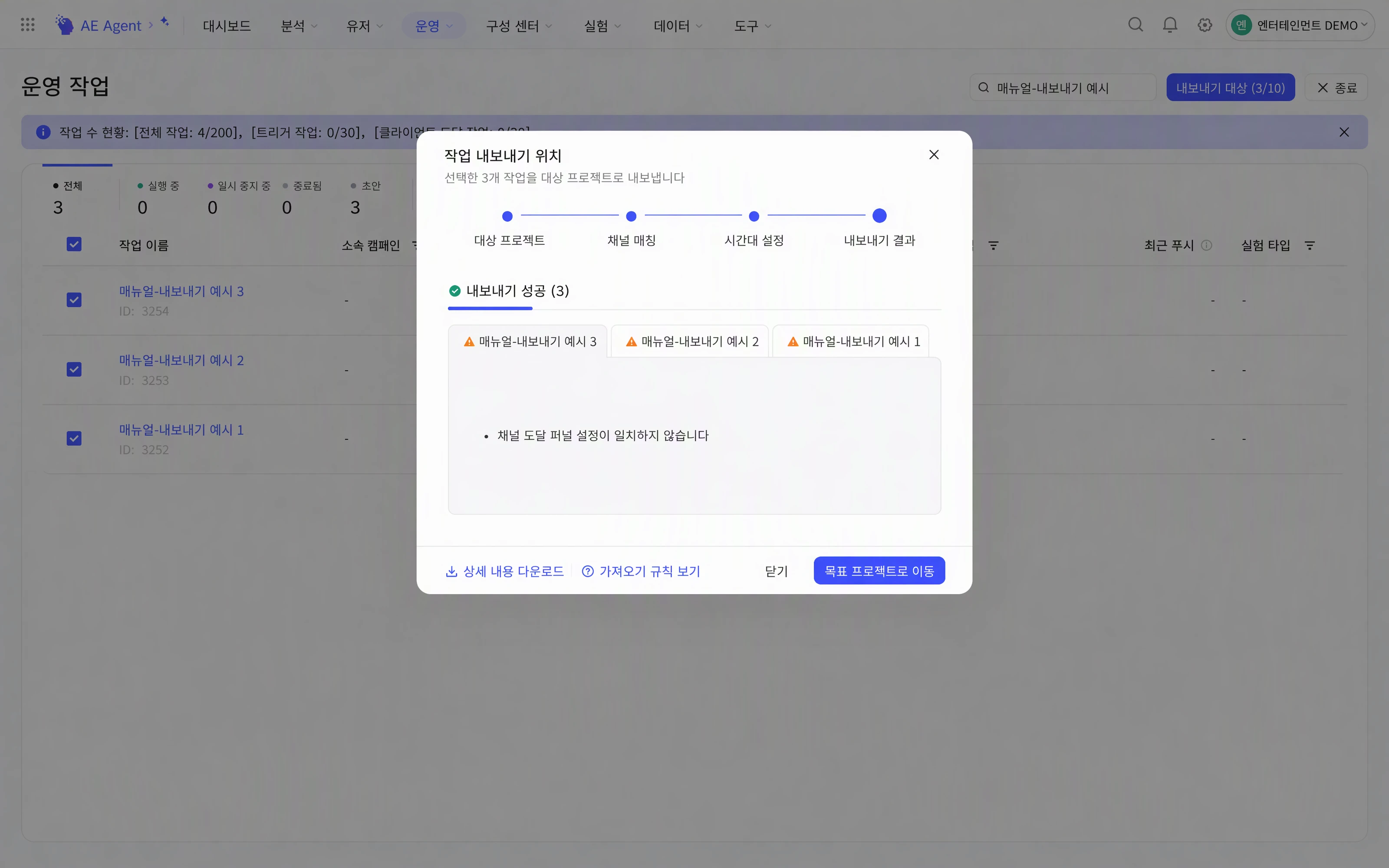Click the warning icon on 예시 3 tab
Image resolution: width=1389 pixels, height=868 pixels.
[469, 342]
